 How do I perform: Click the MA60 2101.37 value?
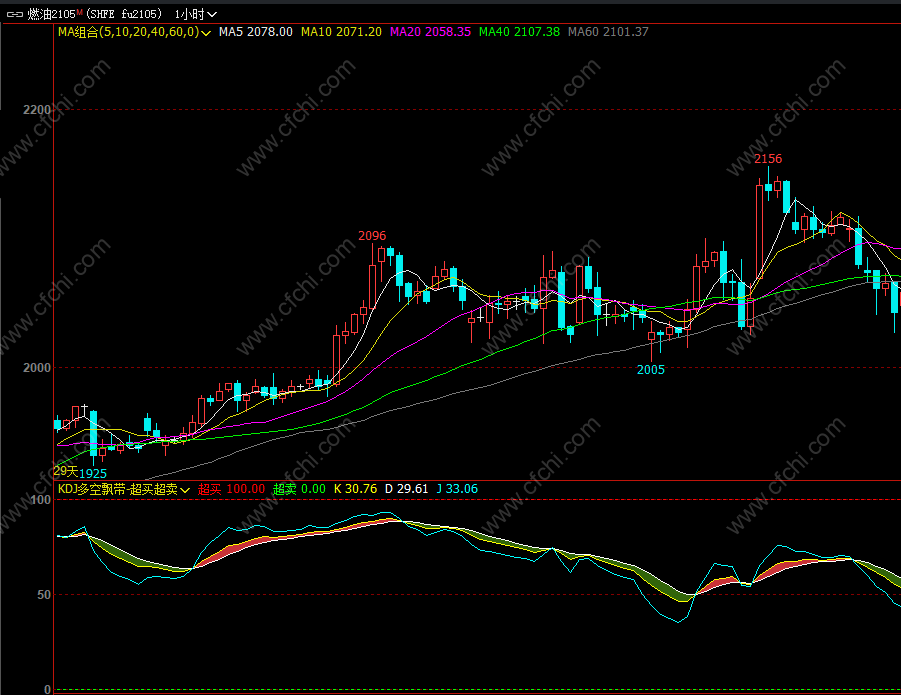pyautogui.click(x=608, y=32)
